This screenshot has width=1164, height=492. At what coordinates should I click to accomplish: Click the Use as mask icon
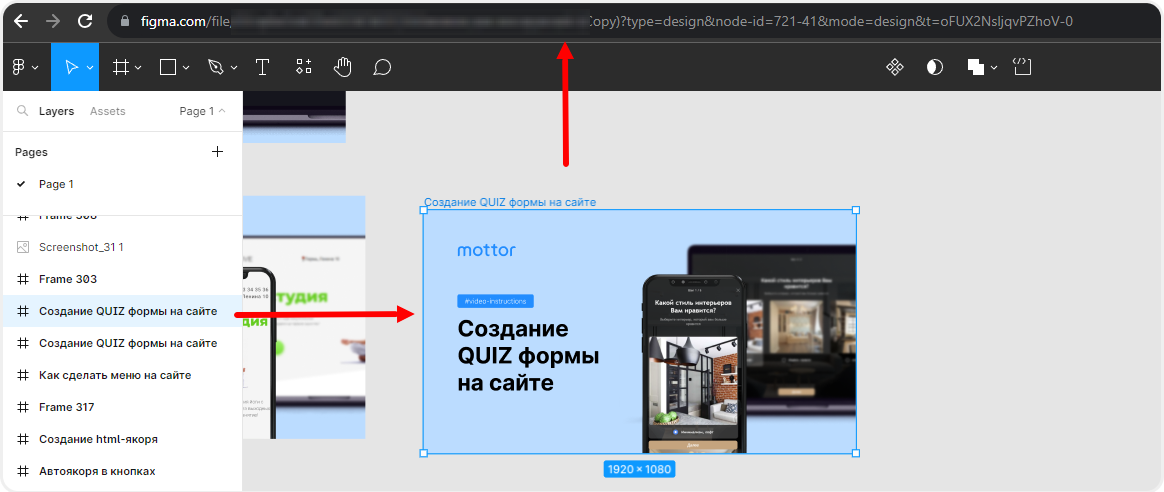pos(934,67)
